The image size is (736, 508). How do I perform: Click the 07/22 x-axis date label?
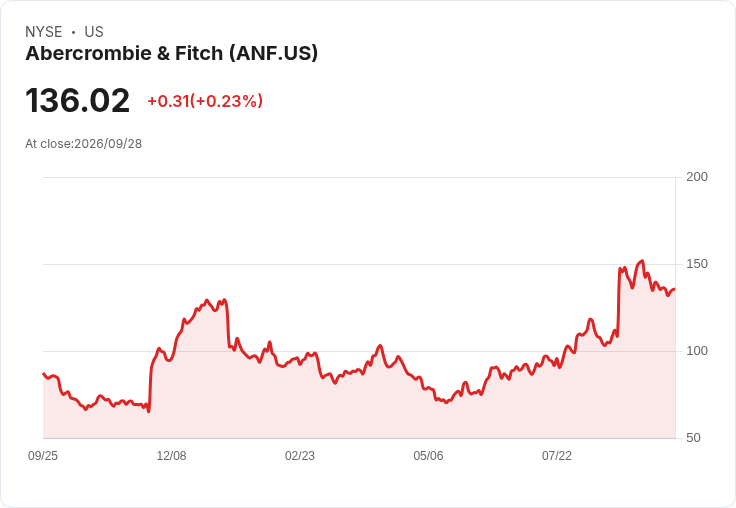[x=557, y=455]
